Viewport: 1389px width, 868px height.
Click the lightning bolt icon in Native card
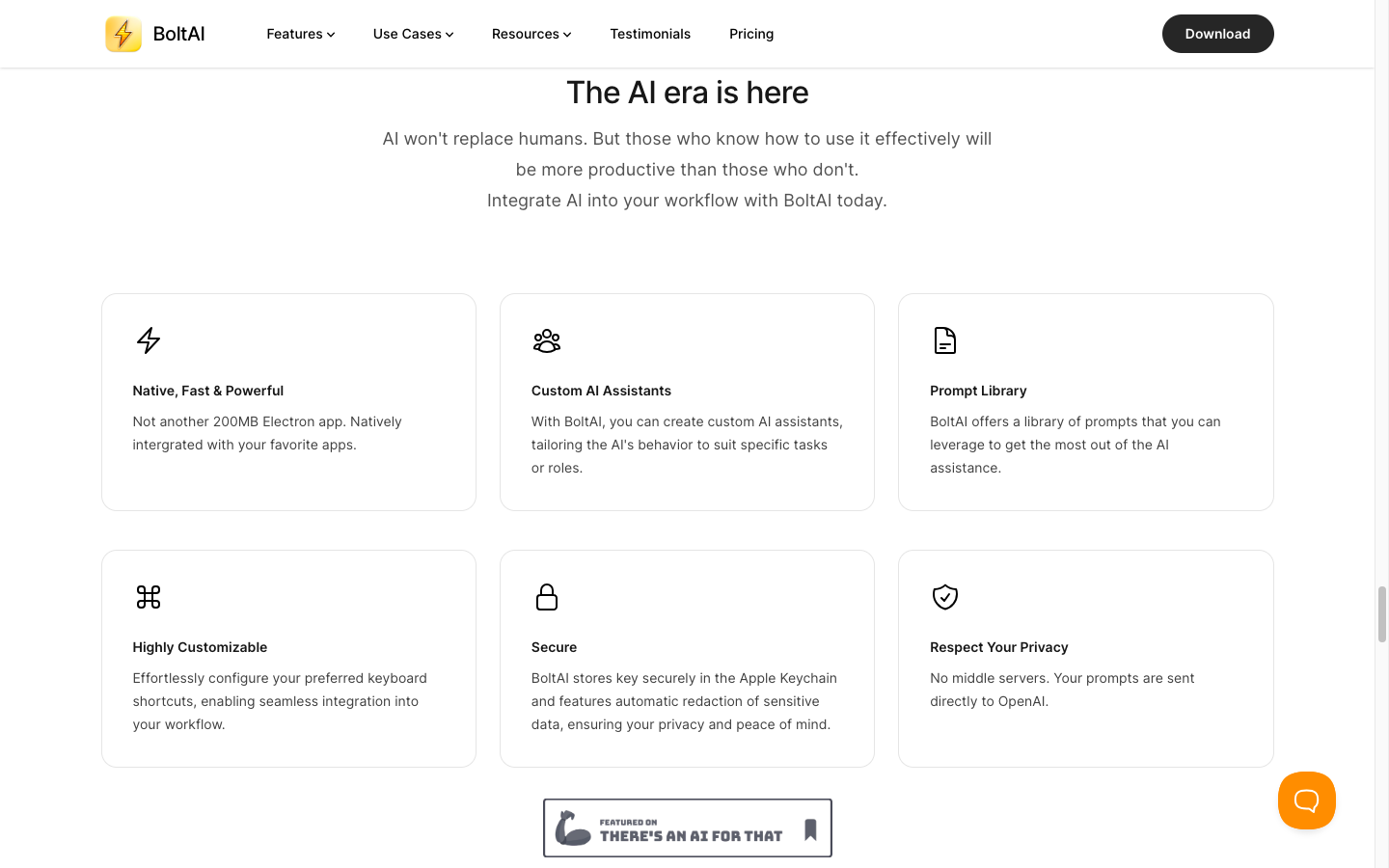[149, 340]
